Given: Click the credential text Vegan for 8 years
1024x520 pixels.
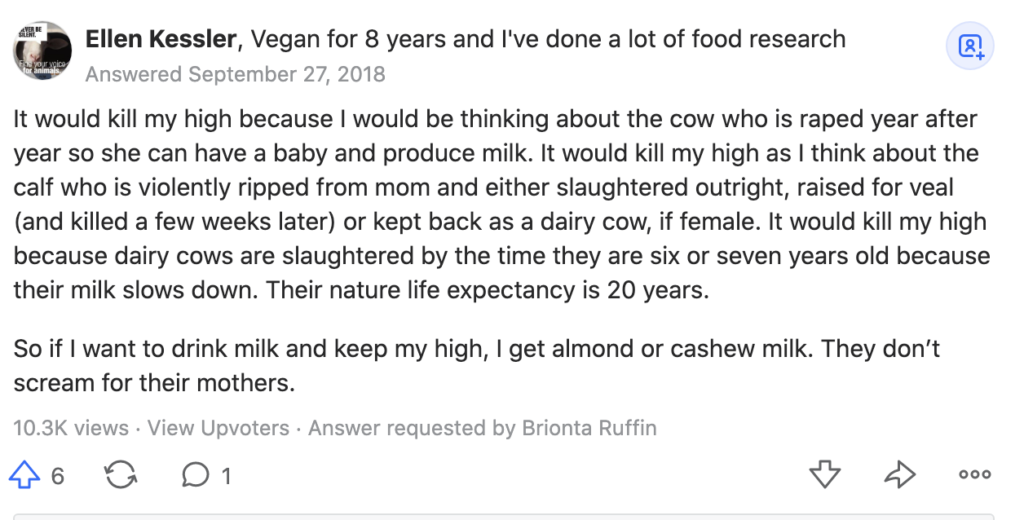Looking at the screenshot, I should (349, 39).
